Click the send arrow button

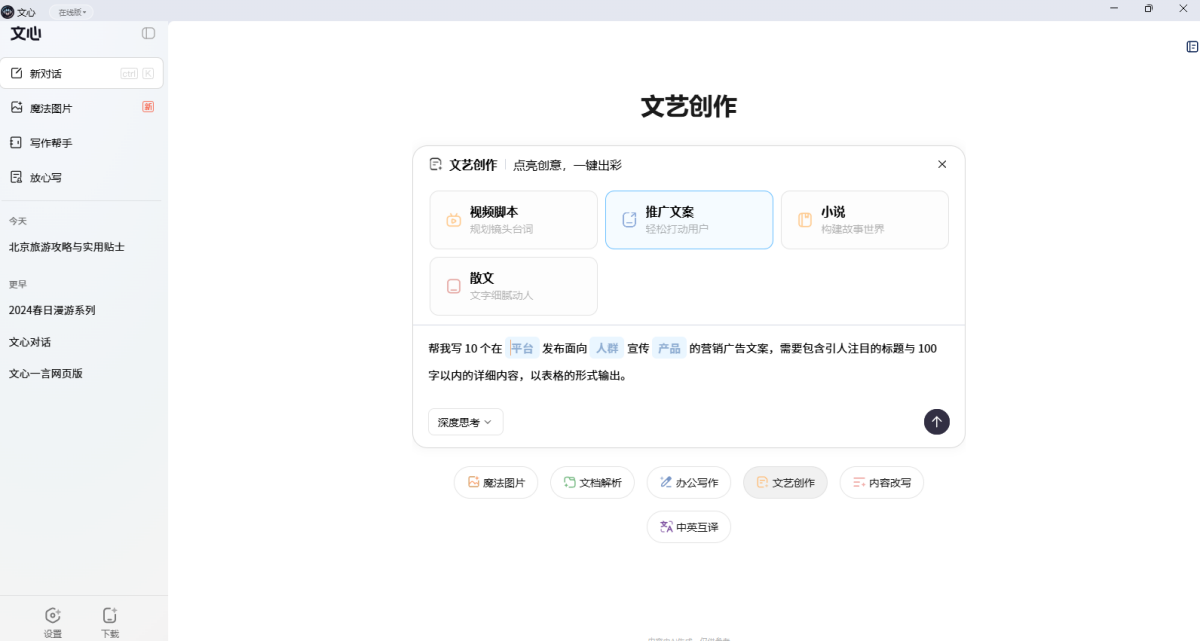(936, 422)
